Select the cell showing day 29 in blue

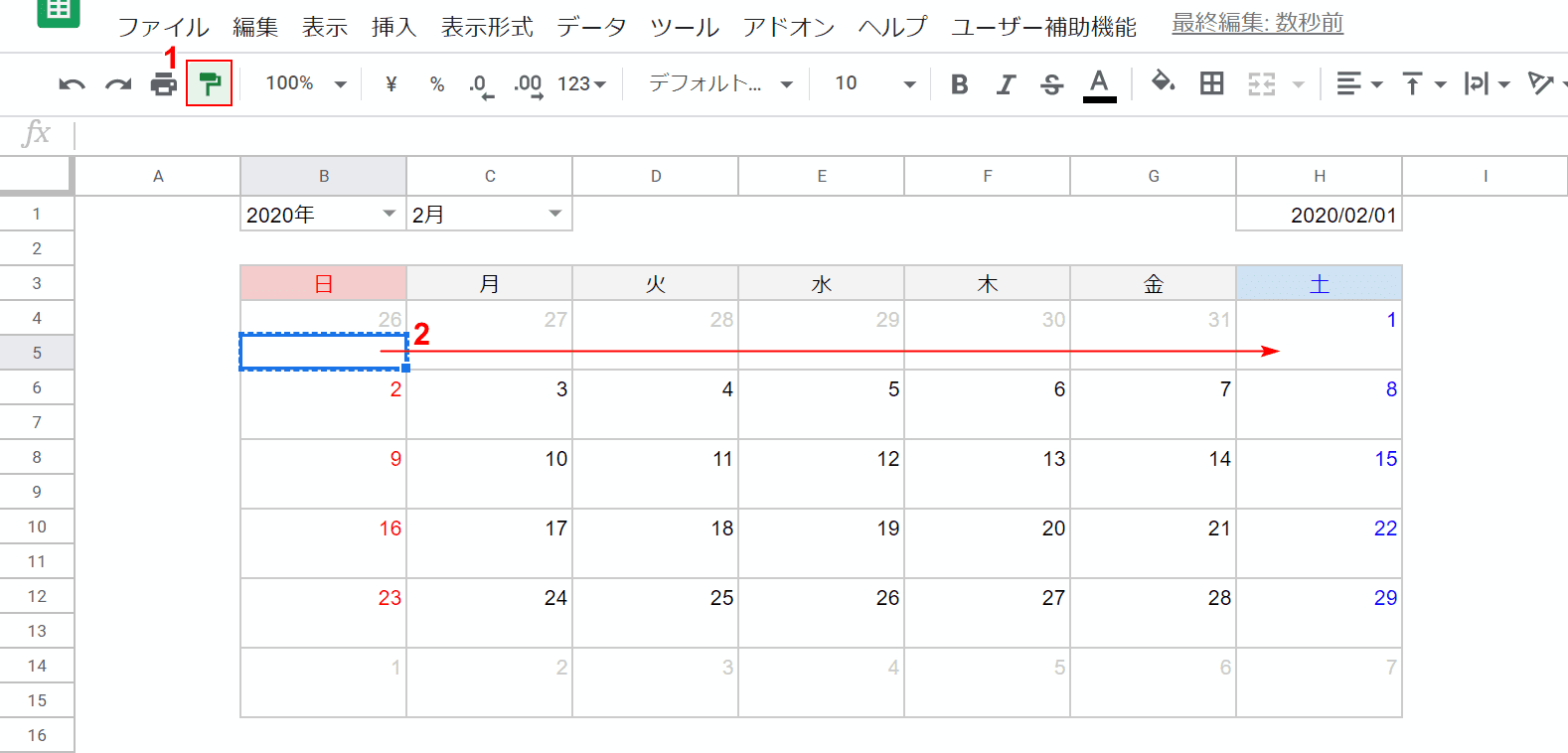[1320, 596]
